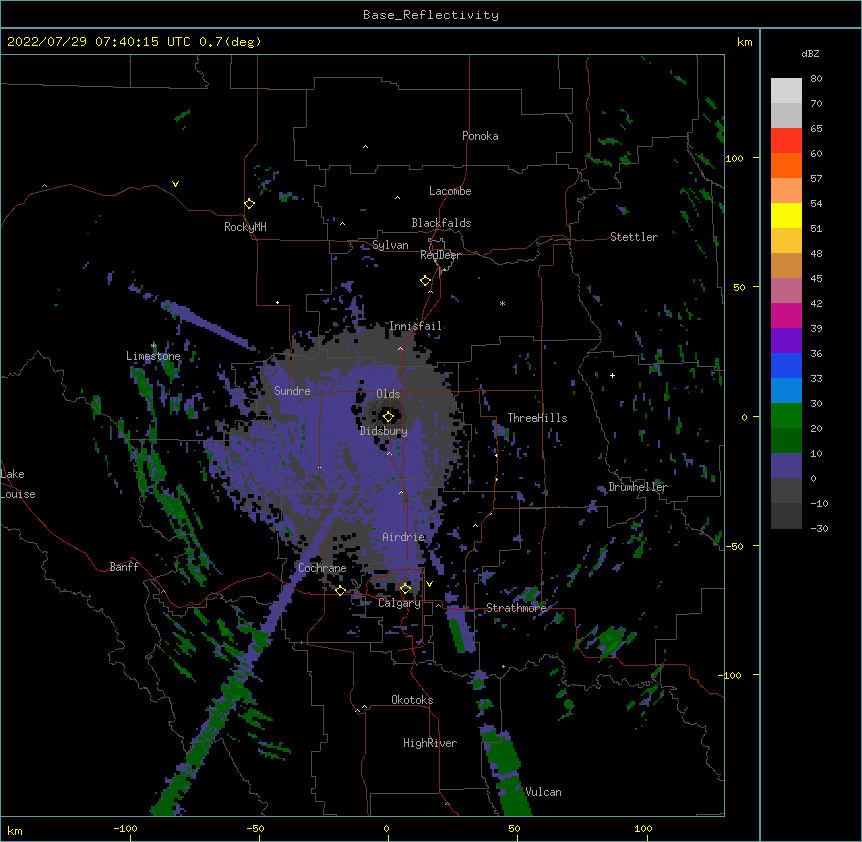Click the -50 tick on the right axis
Screen dimensions: 862x842
(x=734, y=546)
